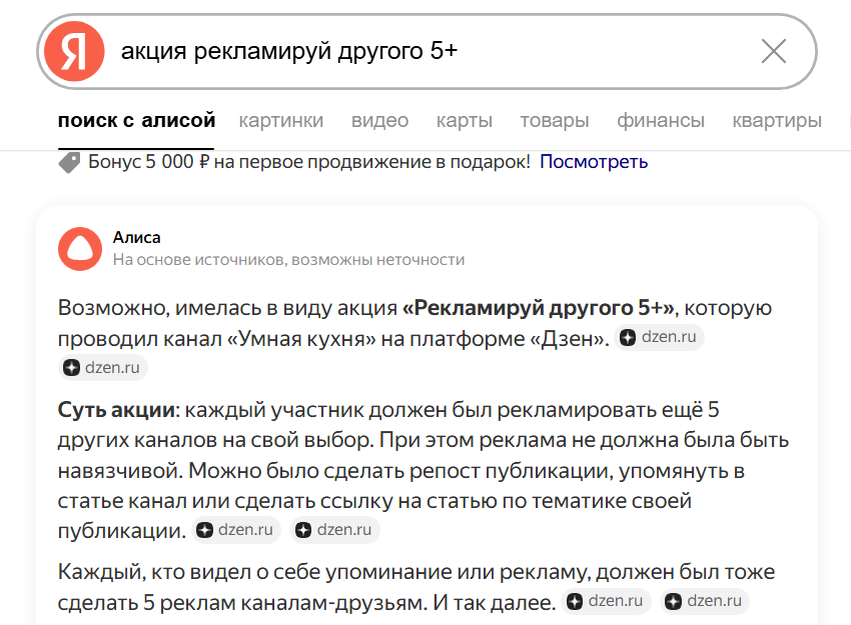
Task: Select the 'поиск с алисой' tab
Action: 136,120
